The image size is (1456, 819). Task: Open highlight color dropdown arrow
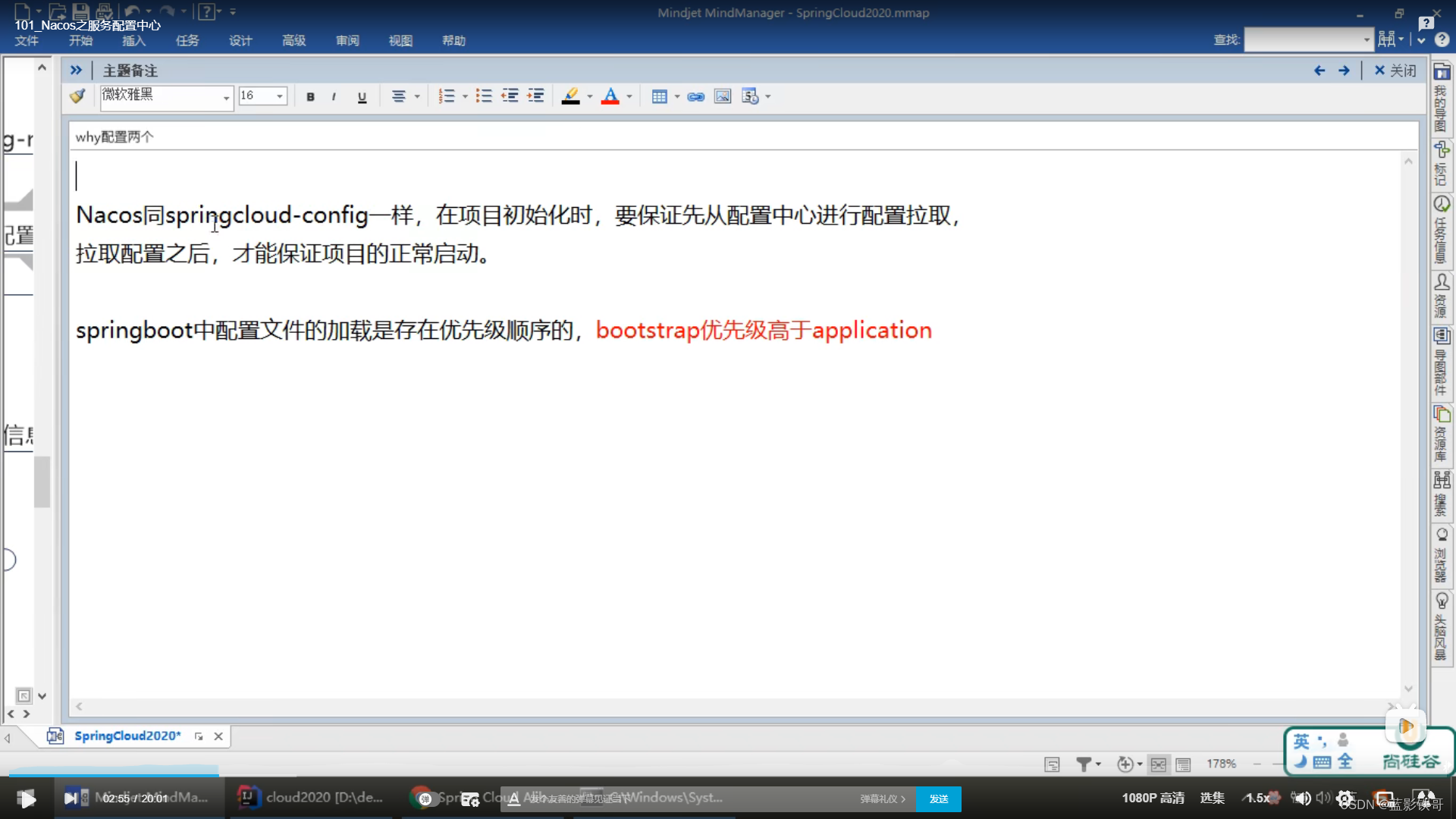590,96
